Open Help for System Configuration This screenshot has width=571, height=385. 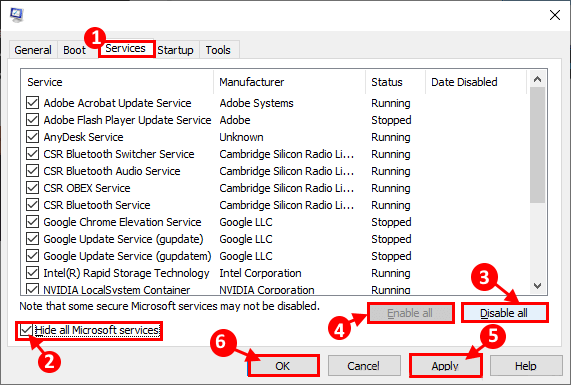526,366
